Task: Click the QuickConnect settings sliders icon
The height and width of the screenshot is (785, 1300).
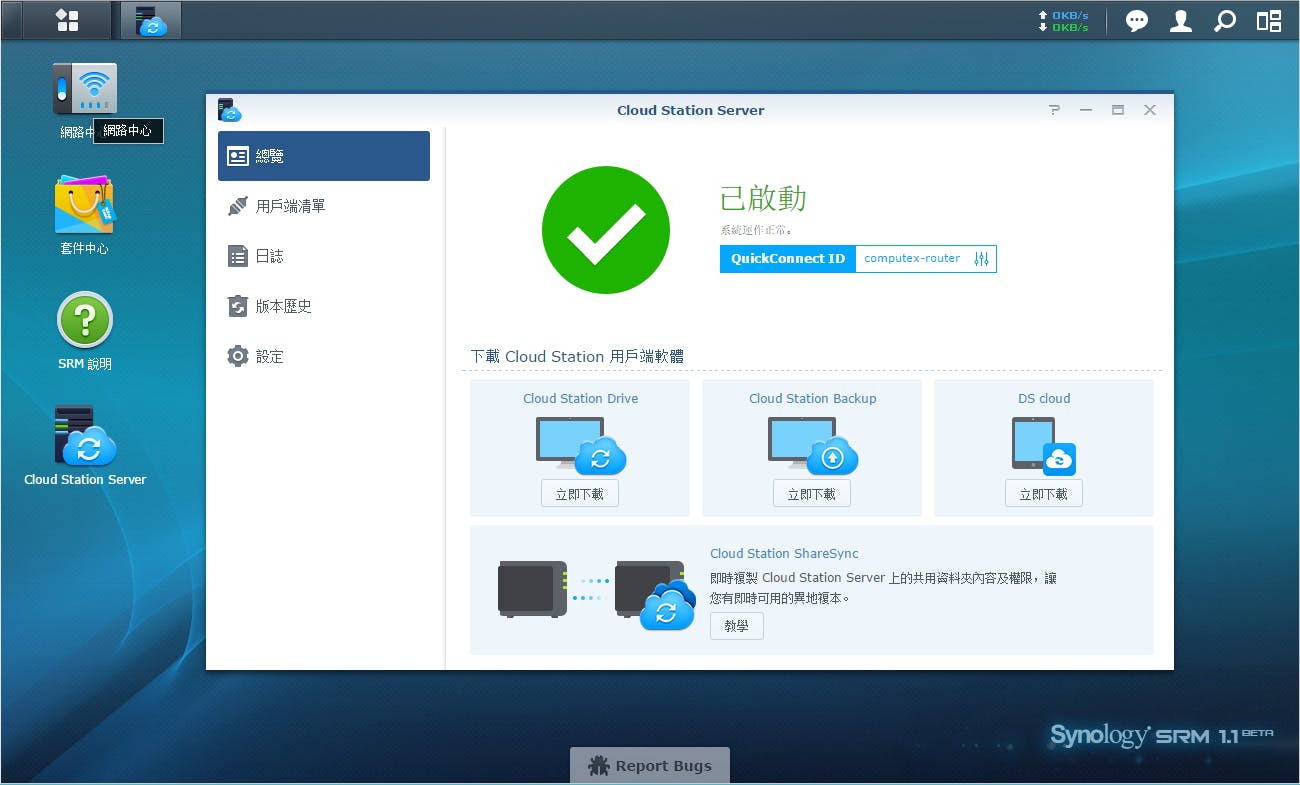Action: [981, 259]
